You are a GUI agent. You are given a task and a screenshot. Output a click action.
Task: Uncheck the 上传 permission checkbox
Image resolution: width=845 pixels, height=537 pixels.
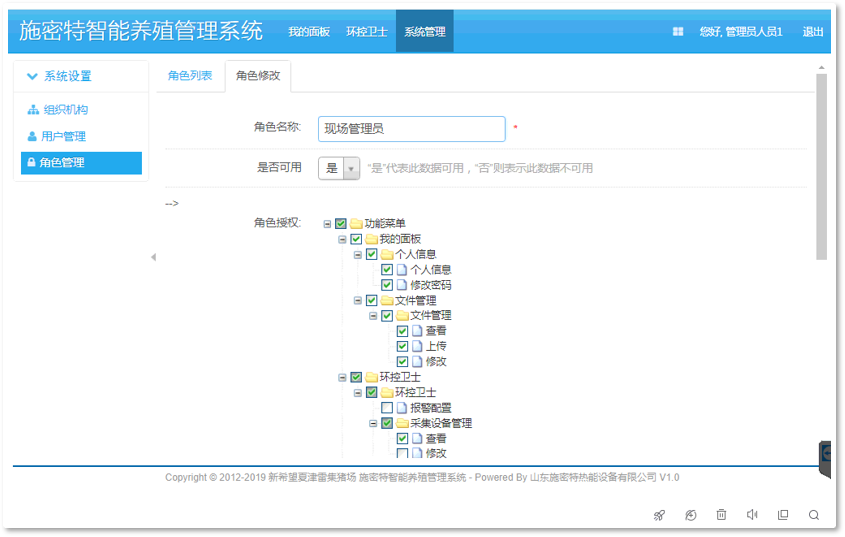(x=402, y=346)
